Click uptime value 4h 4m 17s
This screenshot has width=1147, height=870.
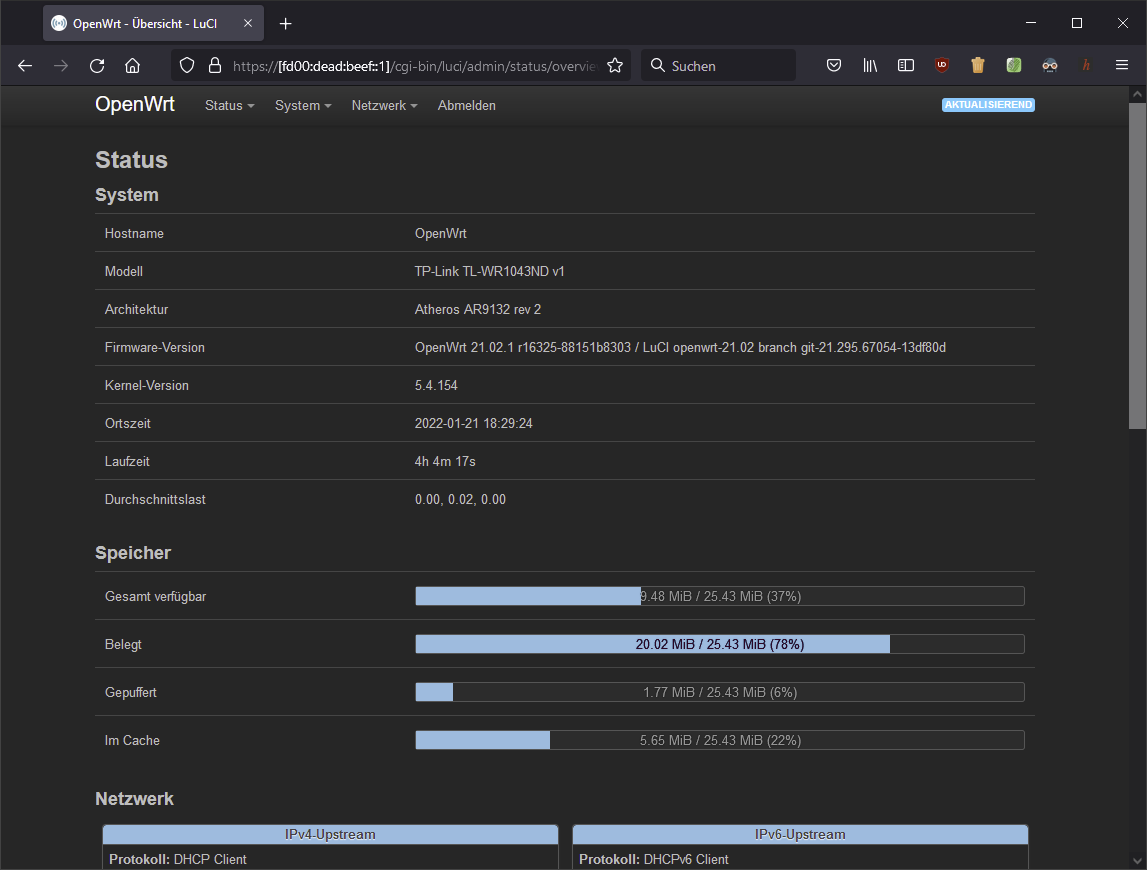445,462
